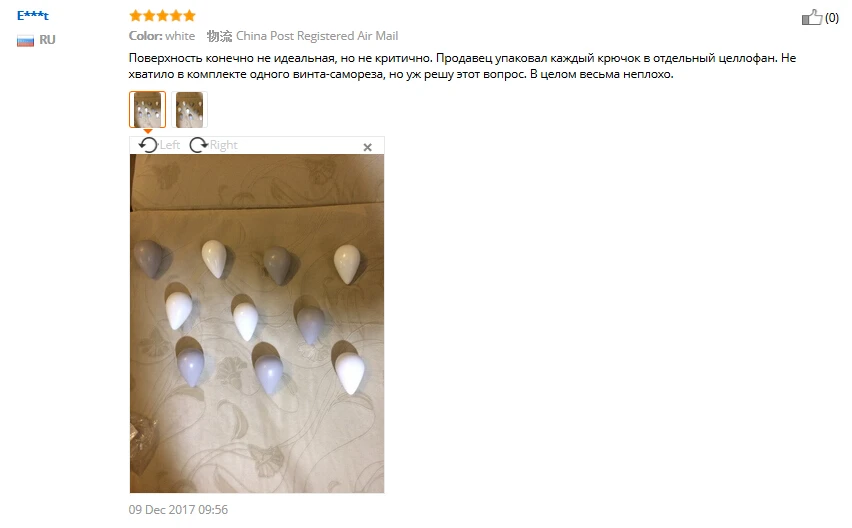Click the five-star rating

pyautogui.click(x=162, y=16)
